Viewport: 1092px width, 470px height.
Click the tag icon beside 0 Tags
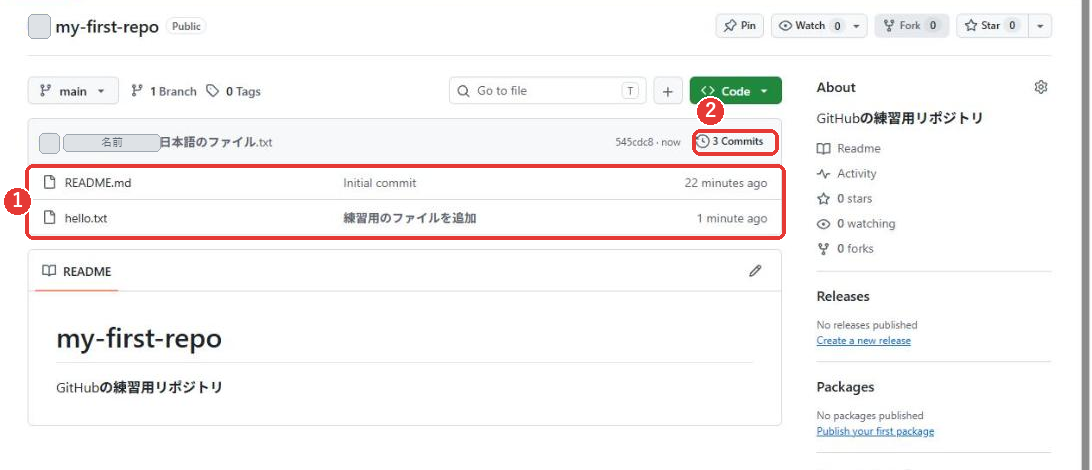(x=213, y=91)
